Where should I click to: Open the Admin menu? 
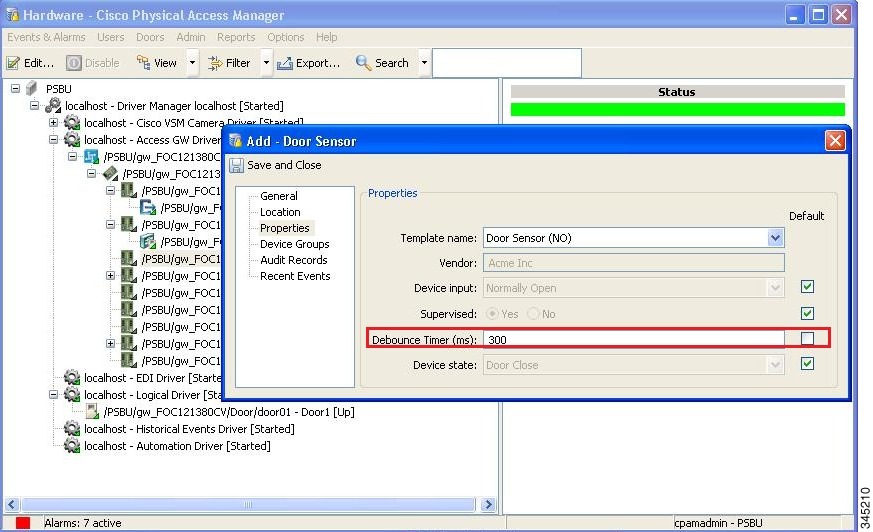coord(190,37)
